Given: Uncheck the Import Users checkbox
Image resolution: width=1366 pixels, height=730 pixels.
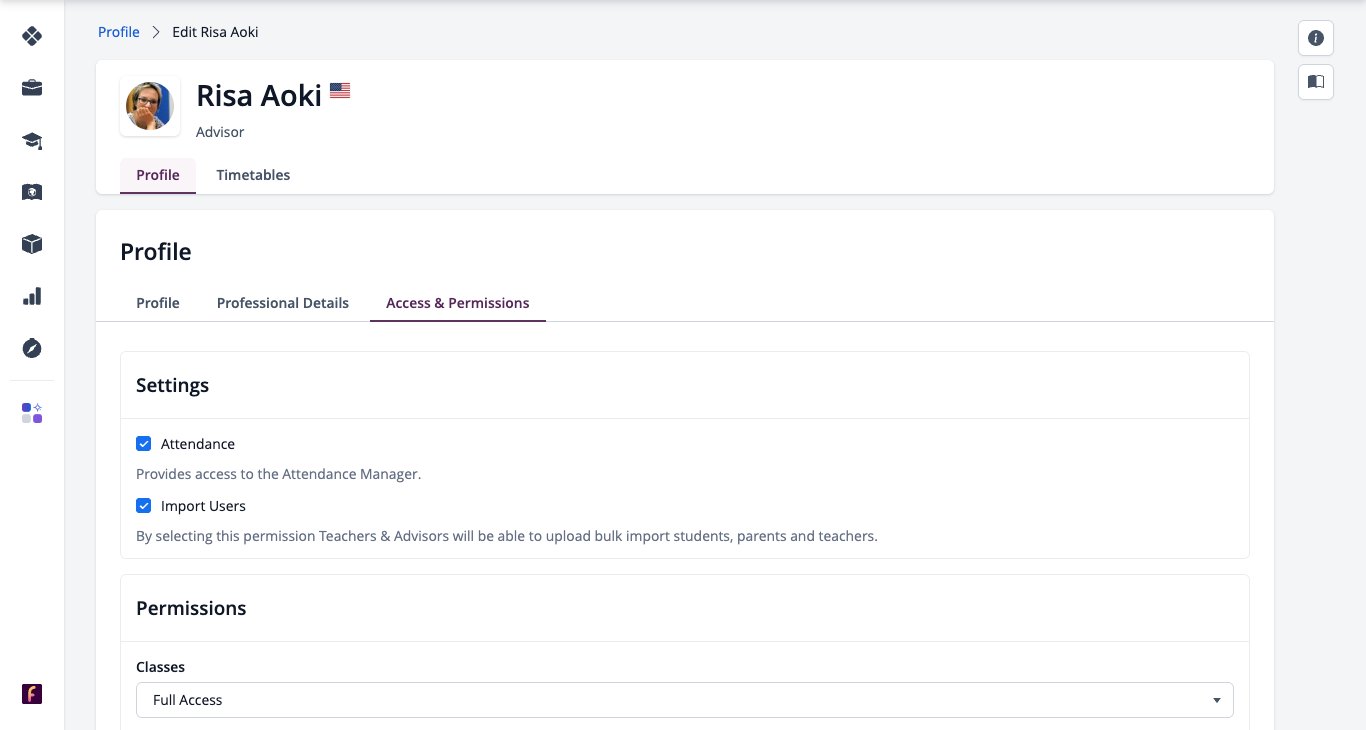Looking at the screenshot, I should coord(144,506).
